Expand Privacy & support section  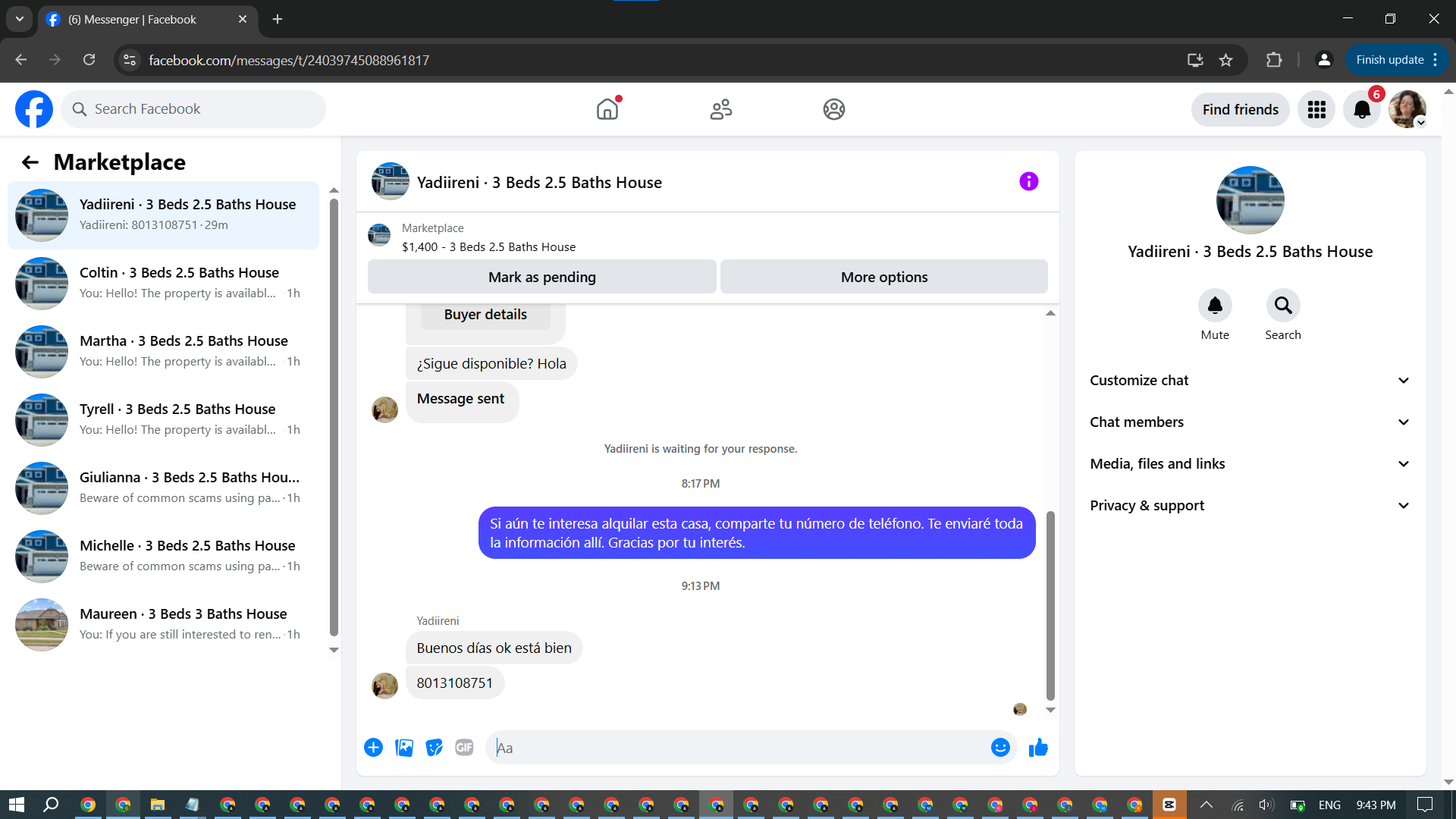click(1250, 506)
